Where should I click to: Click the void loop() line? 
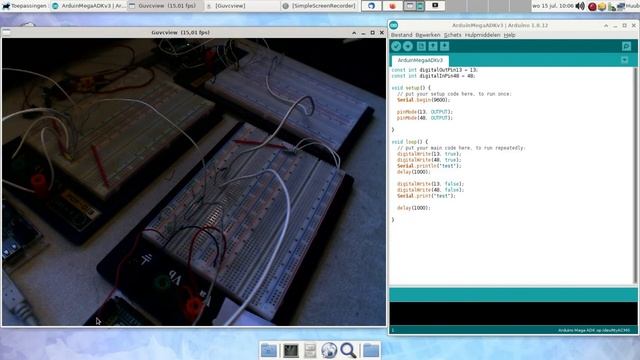click(x=410, y=142)
